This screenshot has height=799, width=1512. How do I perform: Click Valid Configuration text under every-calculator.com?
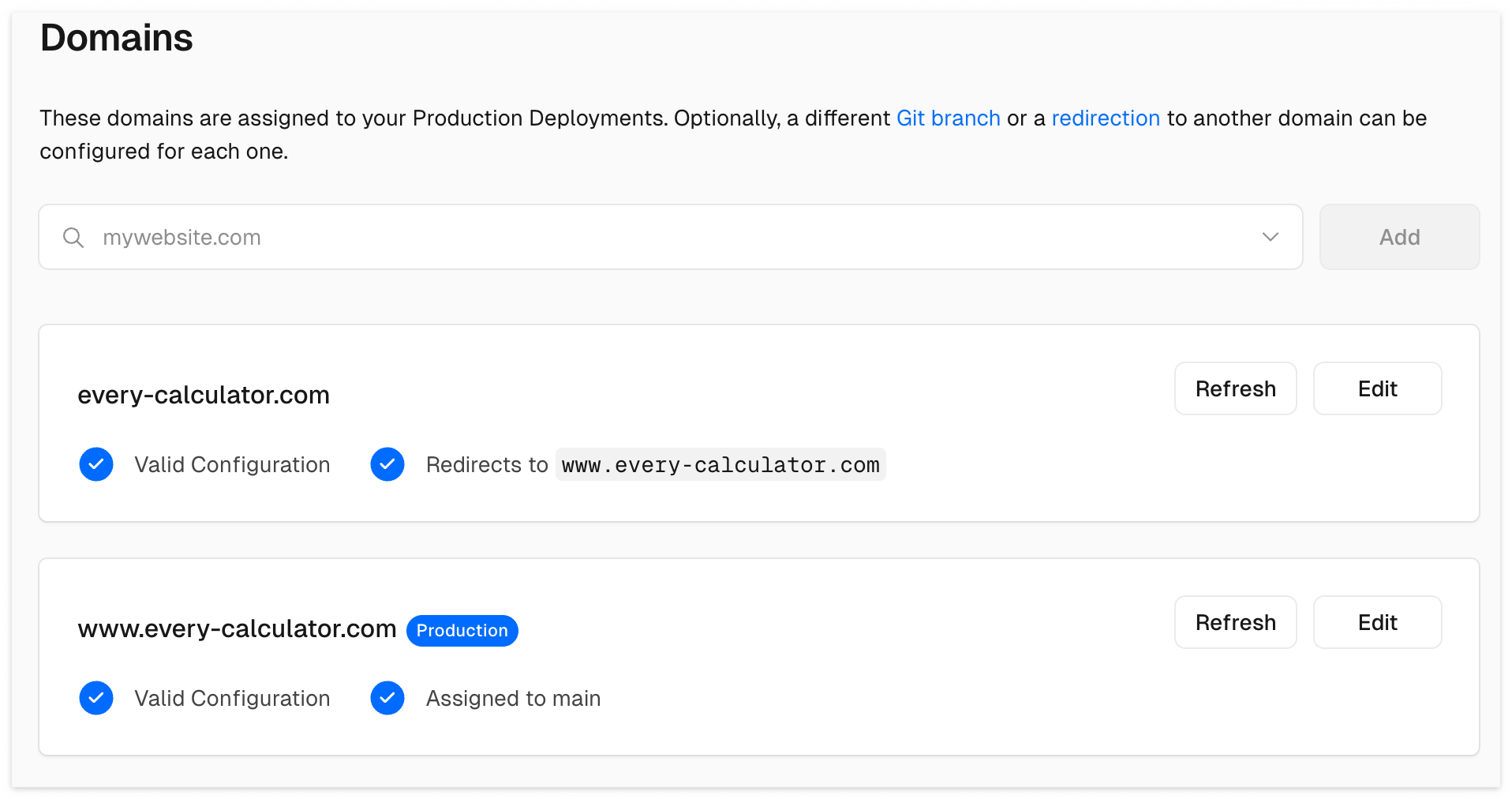point(232,465)
